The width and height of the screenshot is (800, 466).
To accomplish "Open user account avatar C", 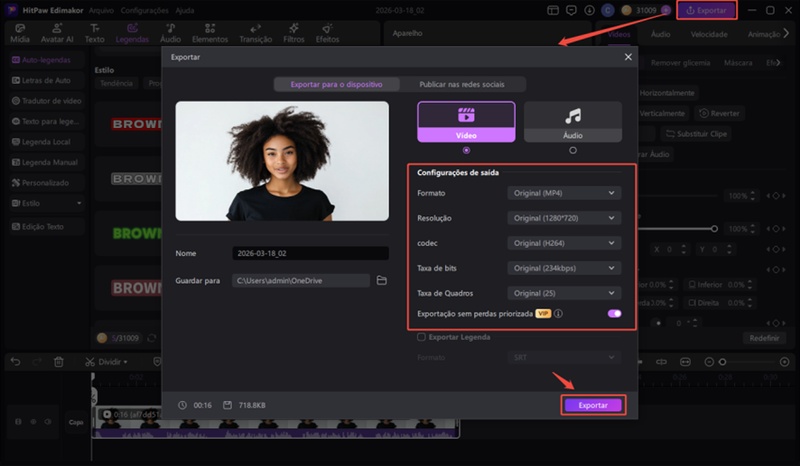I will (608, 10).
